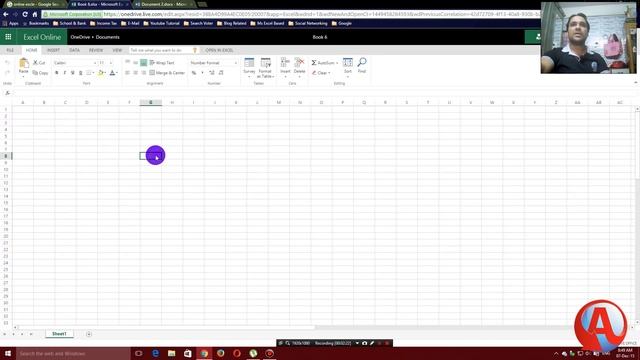Viewport: 640px width, 360px height.
Task: Toggle Wrap Text
Action: (x=162, y=62)
